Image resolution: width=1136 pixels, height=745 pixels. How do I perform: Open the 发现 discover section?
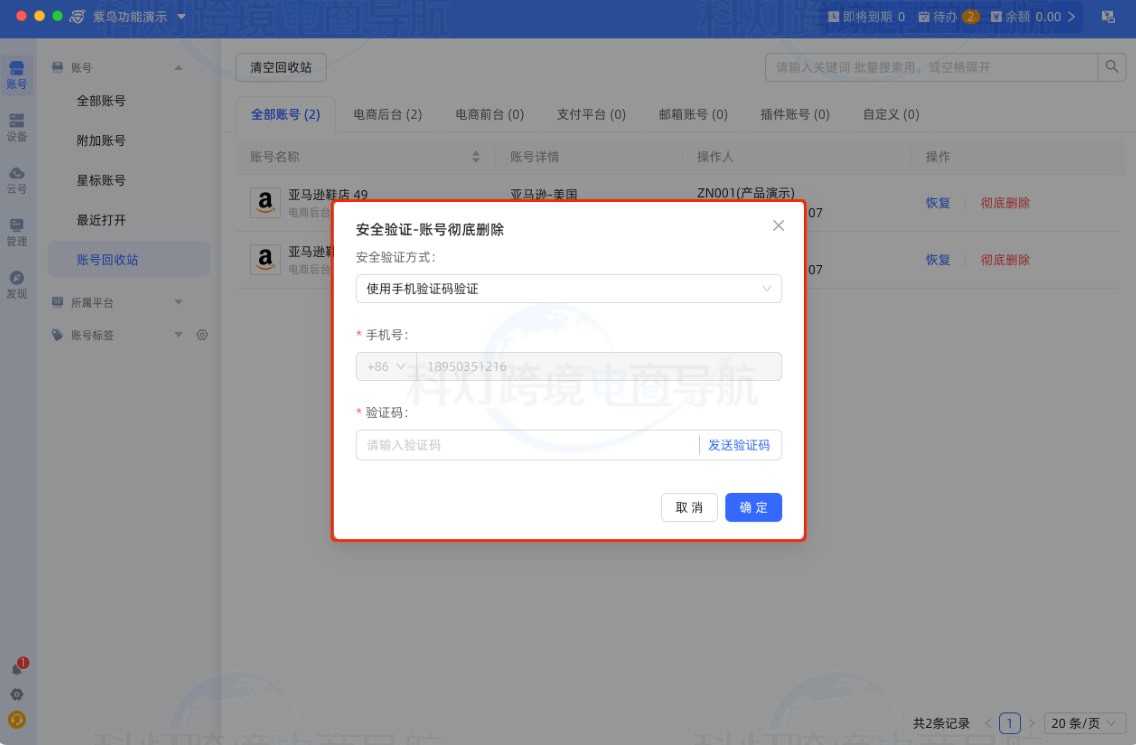16,282
